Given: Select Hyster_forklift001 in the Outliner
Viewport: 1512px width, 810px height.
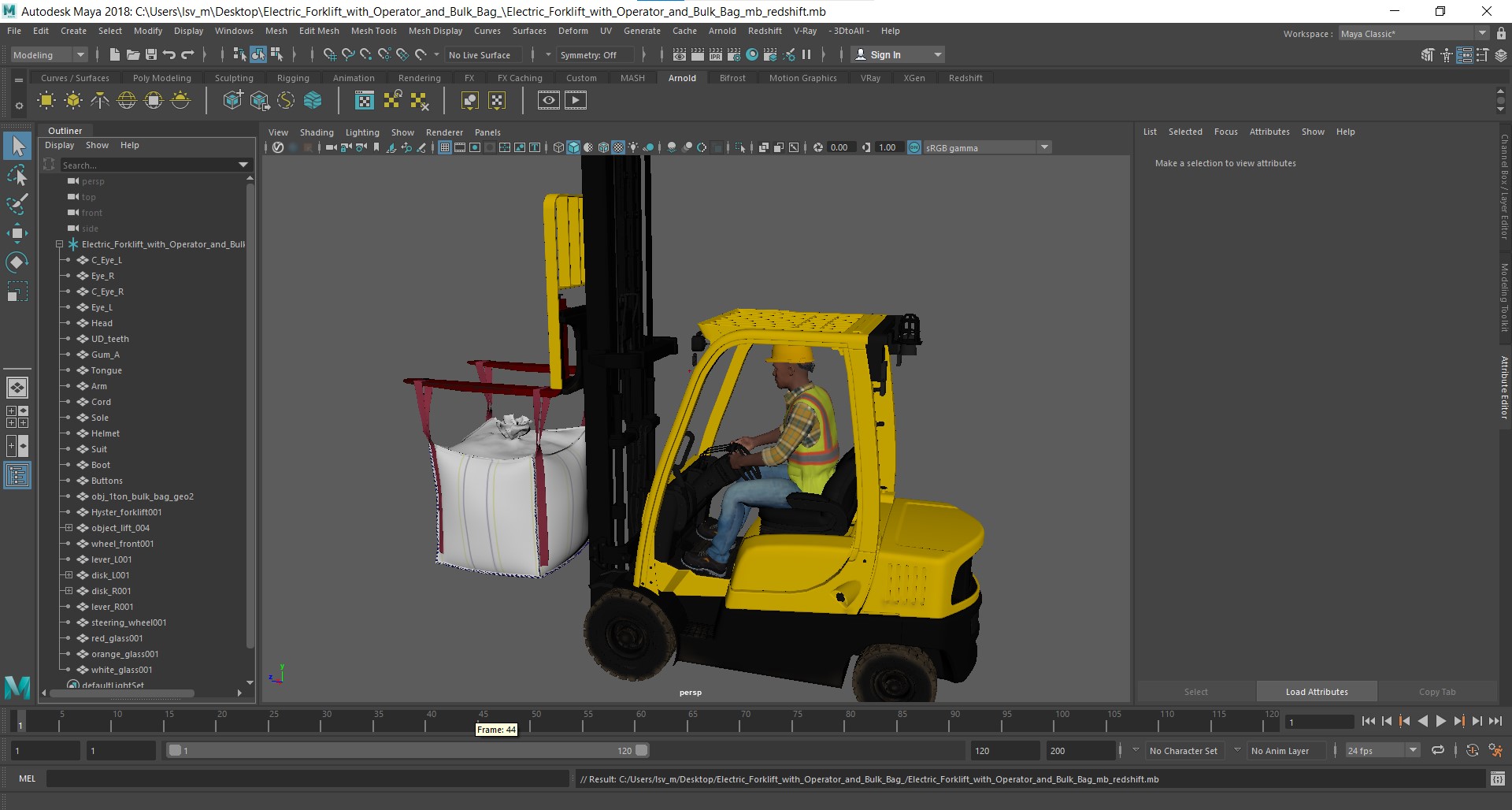Looking at the screenshot, I should [x=126, y=512].
